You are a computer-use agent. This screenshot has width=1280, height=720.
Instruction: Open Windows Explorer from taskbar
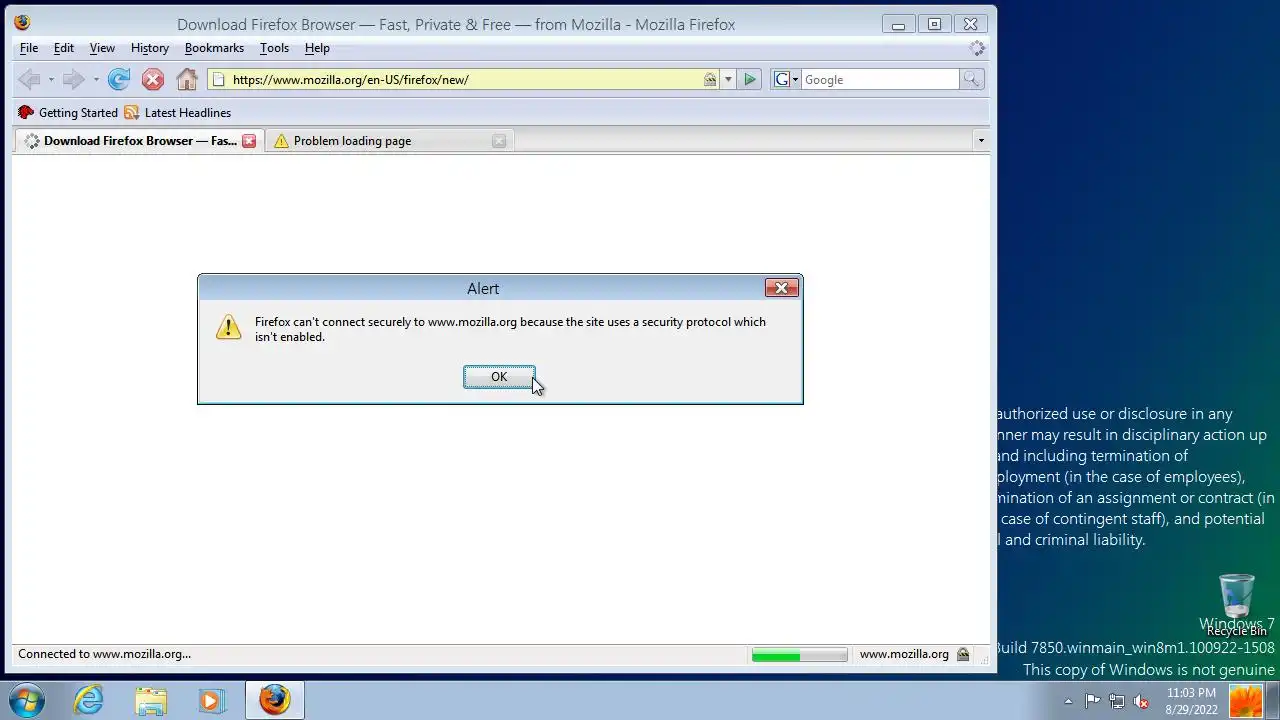[x=151, y=700]
